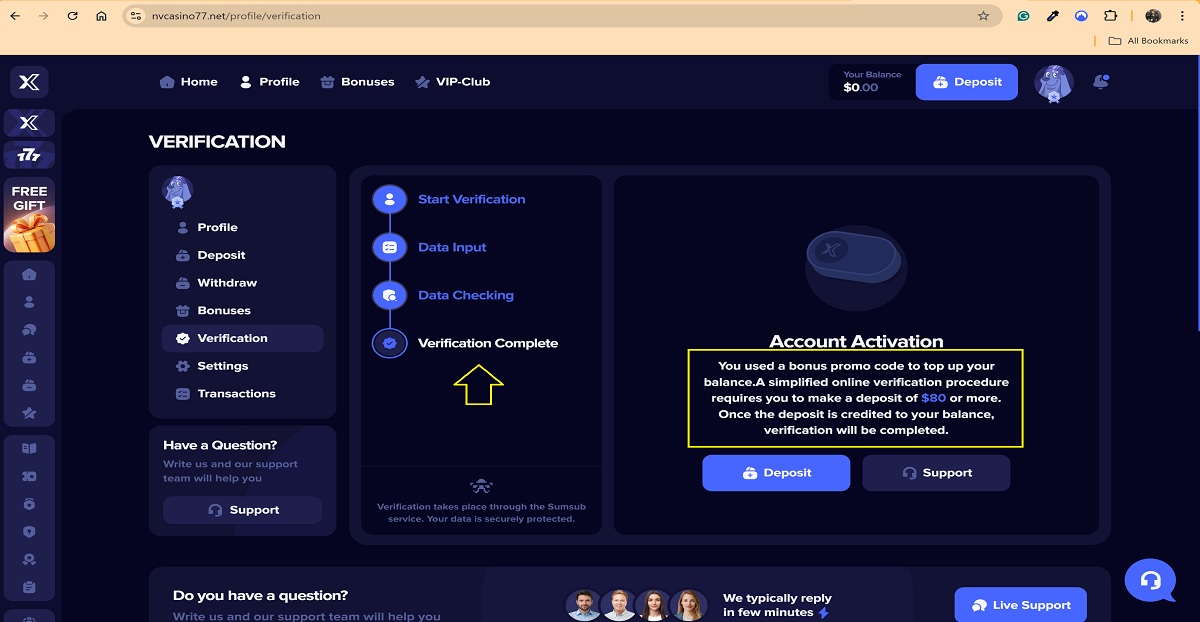The height and width of the screenshot is (622, 1200).
Task: Open Transactions in profile menu
Action: [236, 394]
